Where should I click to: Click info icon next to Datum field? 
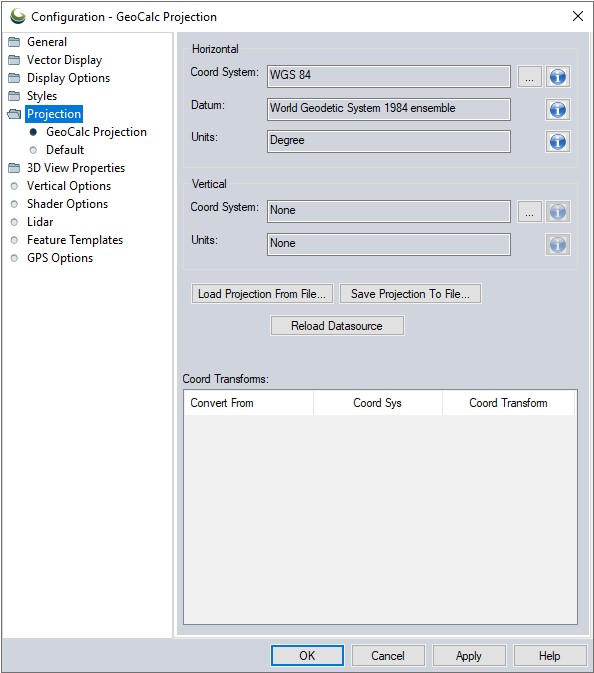(x=558, y=109)
